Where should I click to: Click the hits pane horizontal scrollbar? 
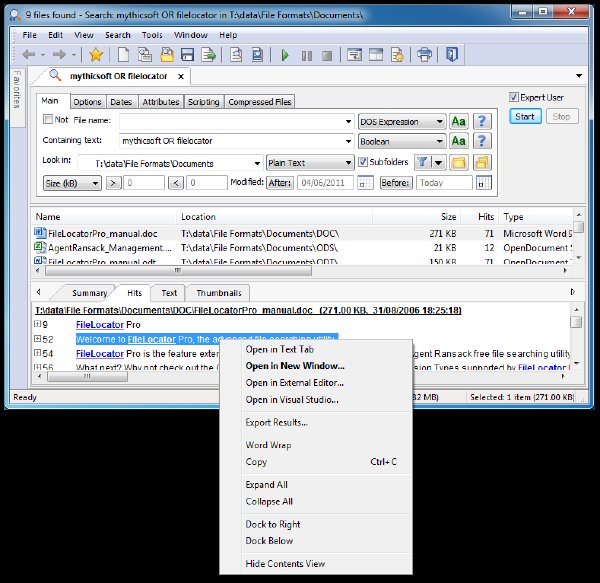(x=87, y=376)
